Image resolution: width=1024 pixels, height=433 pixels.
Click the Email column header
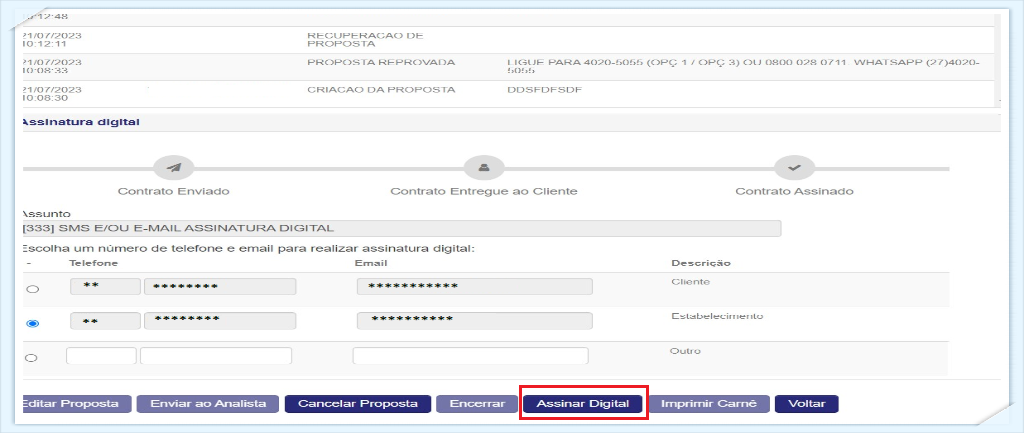371,263
